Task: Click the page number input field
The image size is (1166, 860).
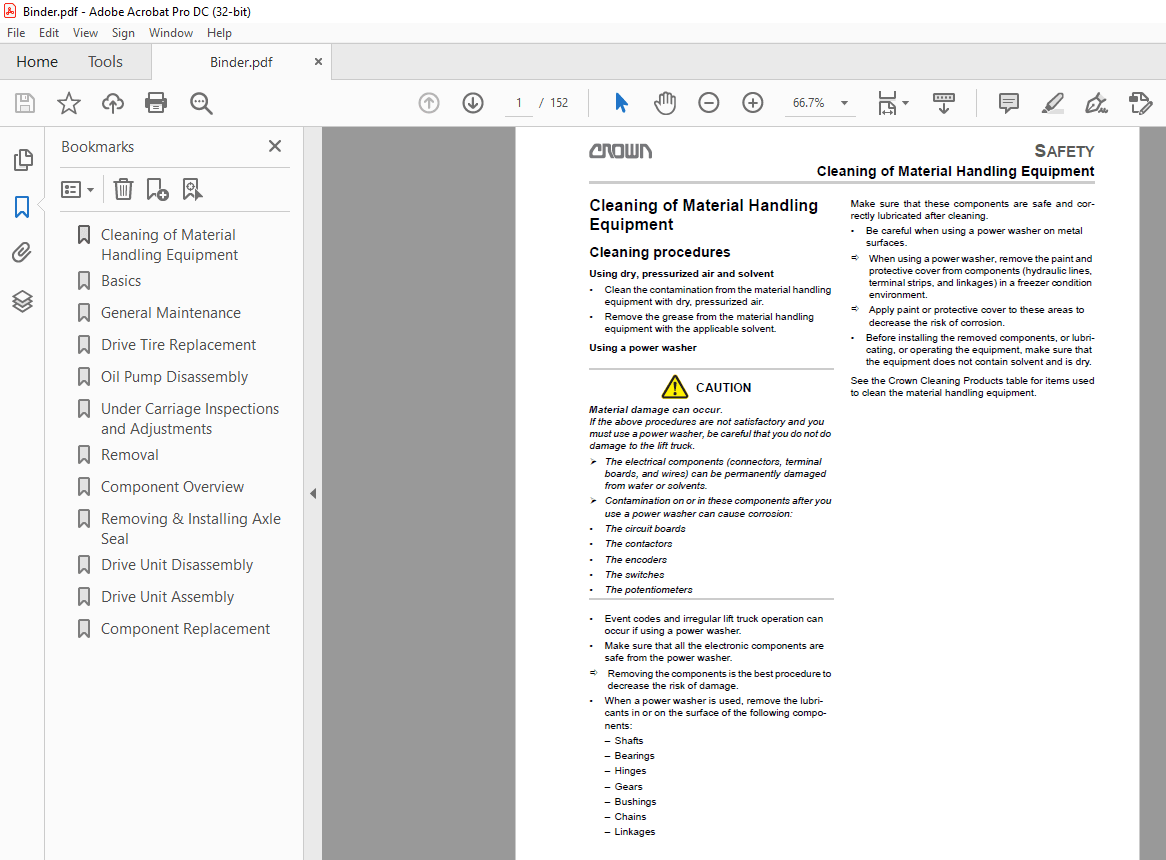Action: point(518,102)
